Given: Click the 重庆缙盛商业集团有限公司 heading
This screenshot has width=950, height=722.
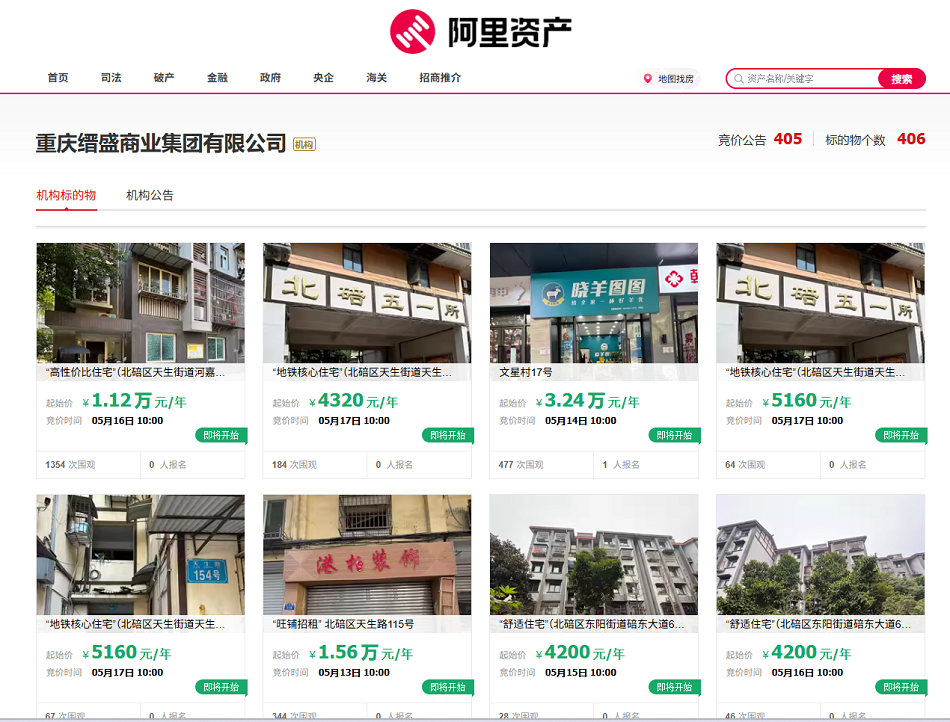Looking at the screenshot, I should [161, 144].
